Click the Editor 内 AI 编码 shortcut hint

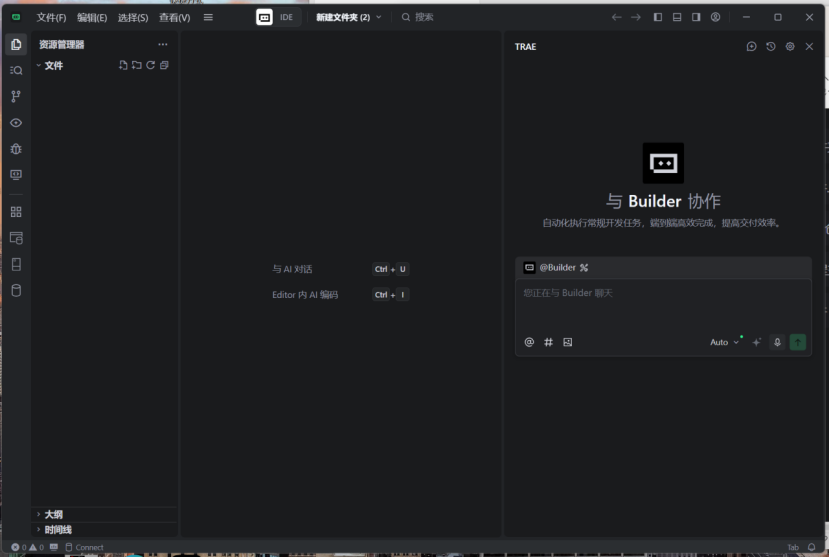click(305, 295)
